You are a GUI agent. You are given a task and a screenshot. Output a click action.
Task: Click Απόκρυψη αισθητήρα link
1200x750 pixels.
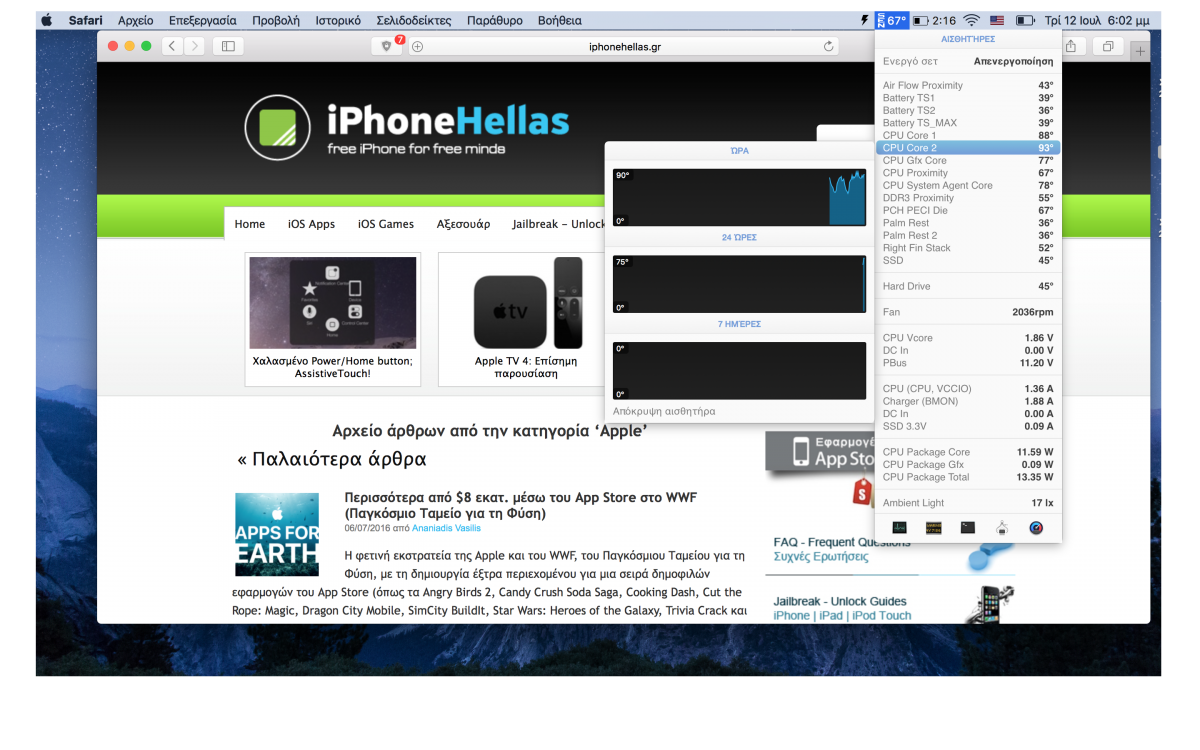[x=664, y=411]
